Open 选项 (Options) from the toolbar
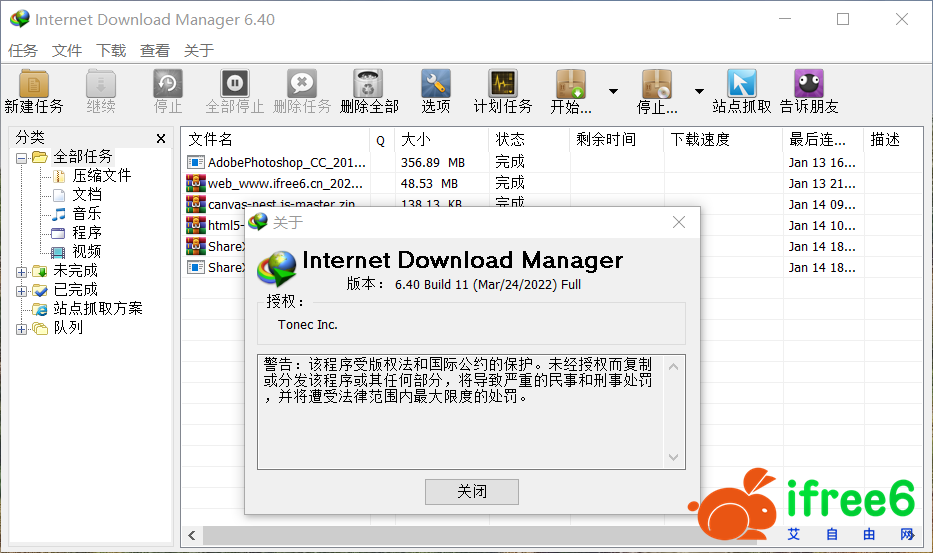933x553 pixels. click(435, 85)
